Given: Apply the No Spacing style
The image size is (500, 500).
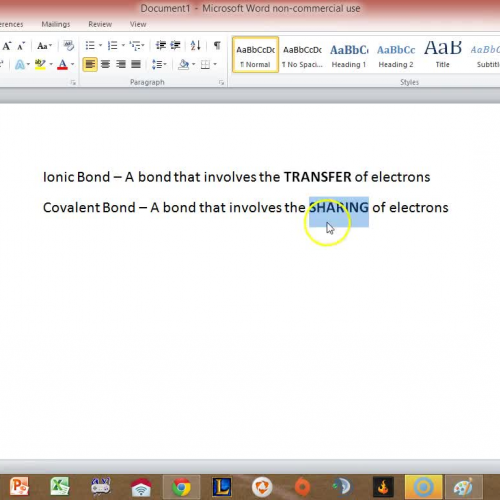Looking at the screenshot, I should (x=302, y=55).
